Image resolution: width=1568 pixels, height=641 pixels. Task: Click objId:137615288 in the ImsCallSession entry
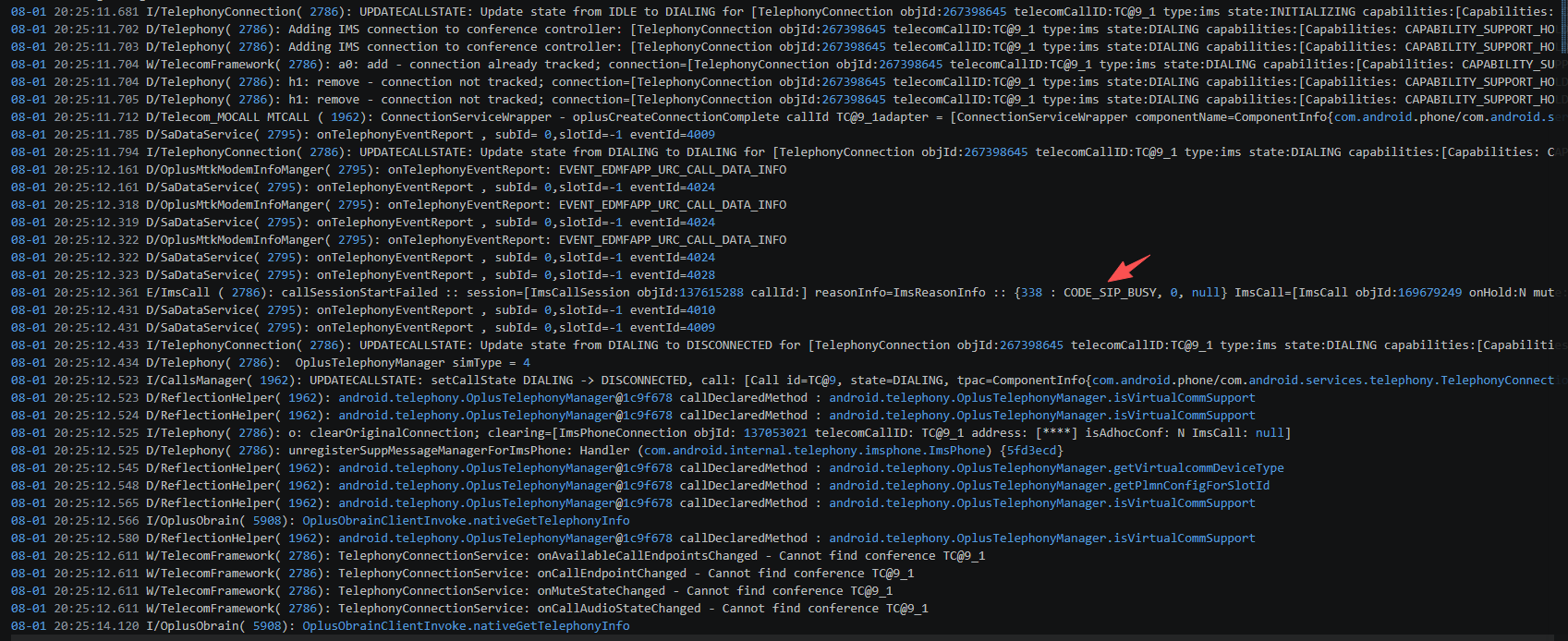pyautogui.click(x=690, y=293)
